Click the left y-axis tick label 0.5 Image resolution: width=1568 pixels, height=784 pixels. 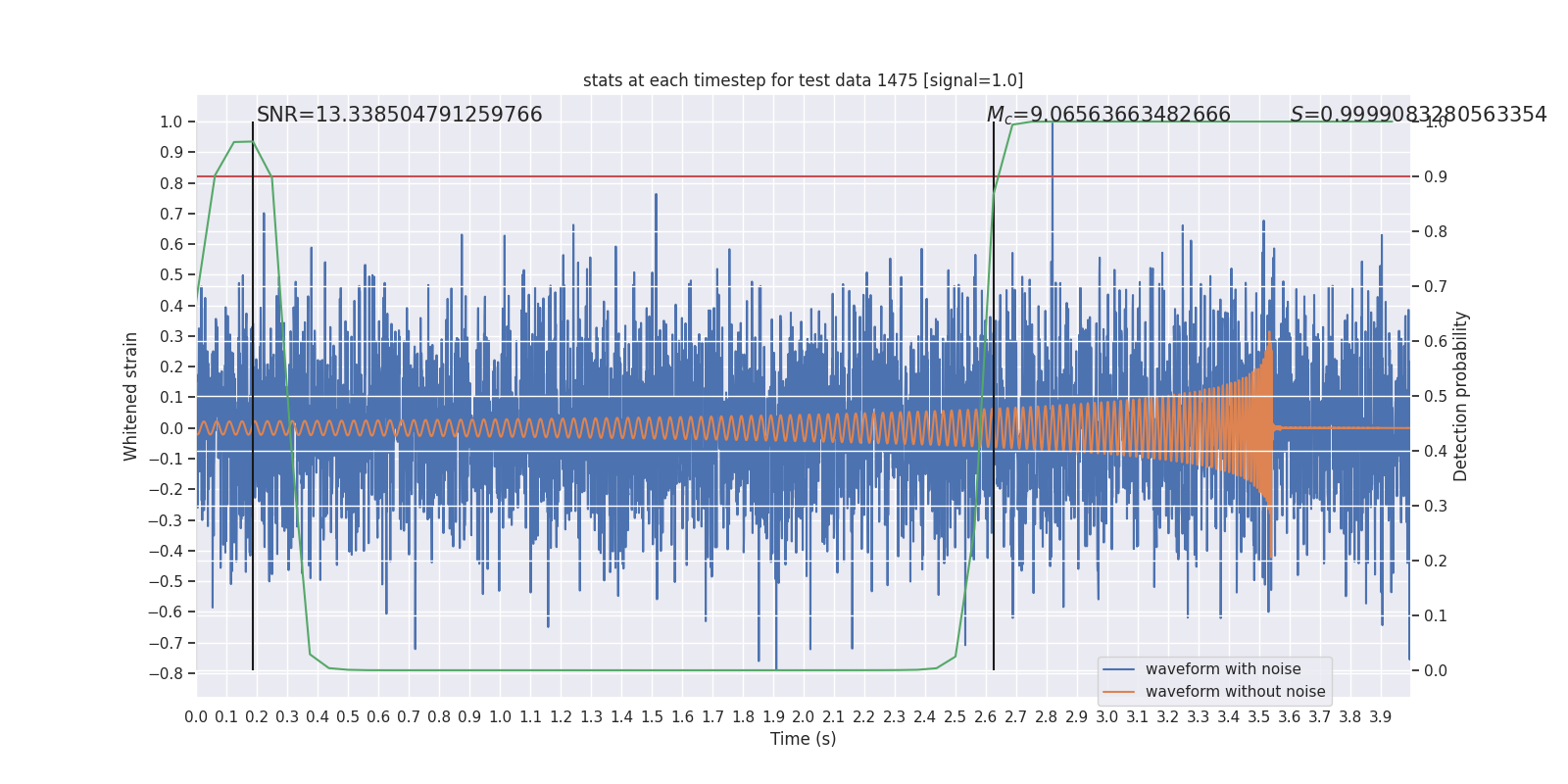171,275
